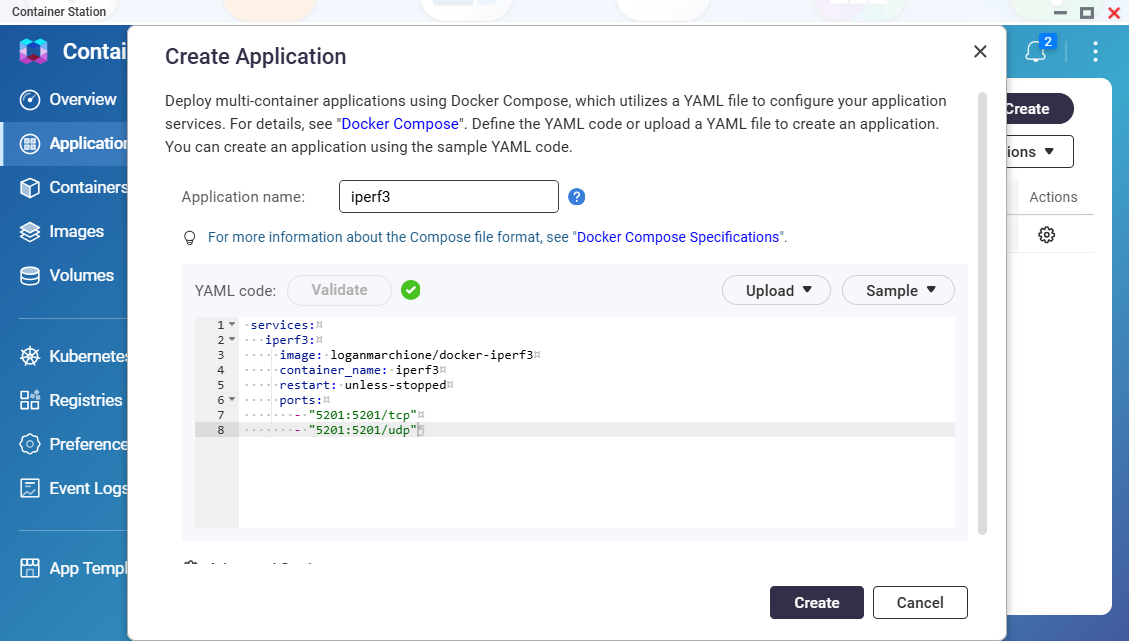Close the Create Application dialog
The image size is (1129, 641).
click(980, 51)
